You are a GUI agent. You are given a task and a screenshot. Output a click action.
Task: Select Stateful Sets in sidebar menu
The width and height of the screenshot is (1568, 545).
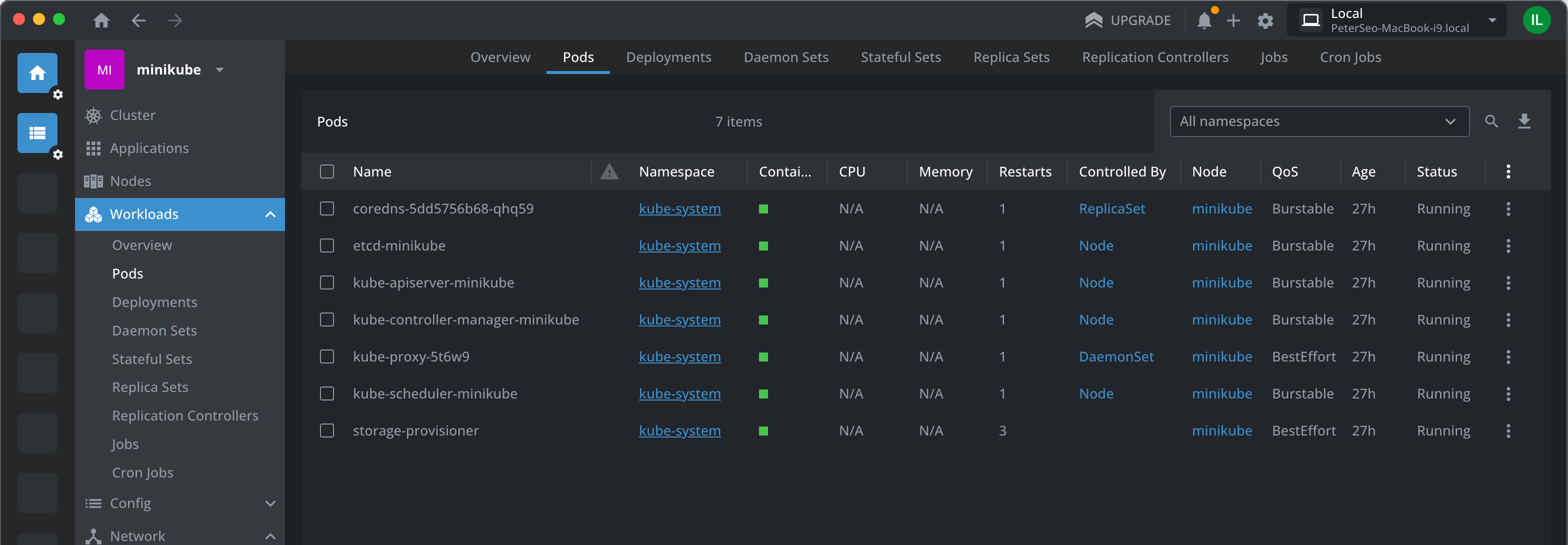coord(151,358)
